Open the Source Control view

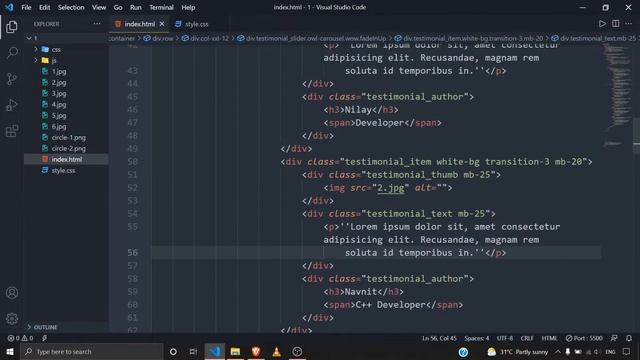pyautogui.click(x=12, y=79)
